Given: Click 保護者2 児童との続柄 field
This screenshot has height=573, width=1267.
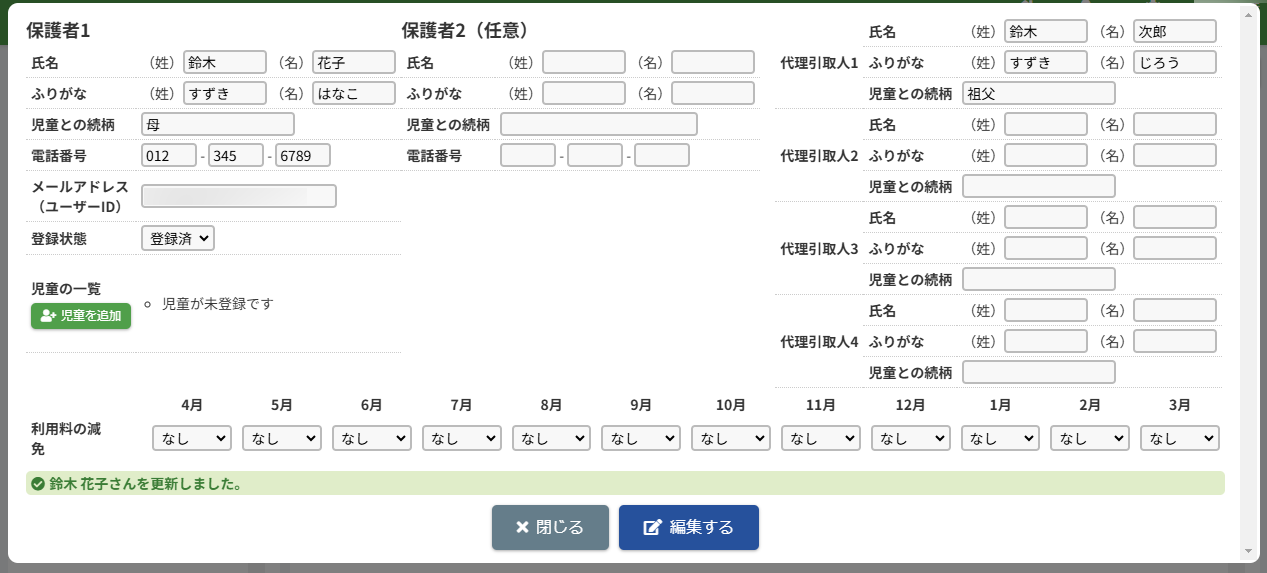Looking at the screenshot, I should click(598, 124).
